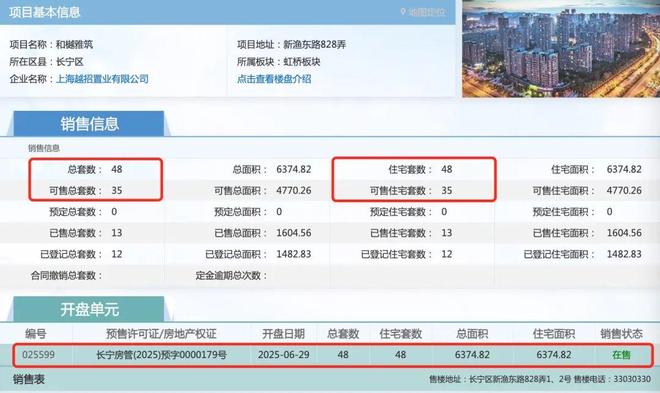Click the 已登记住宅面积 value 1482.83

point(624,254)
